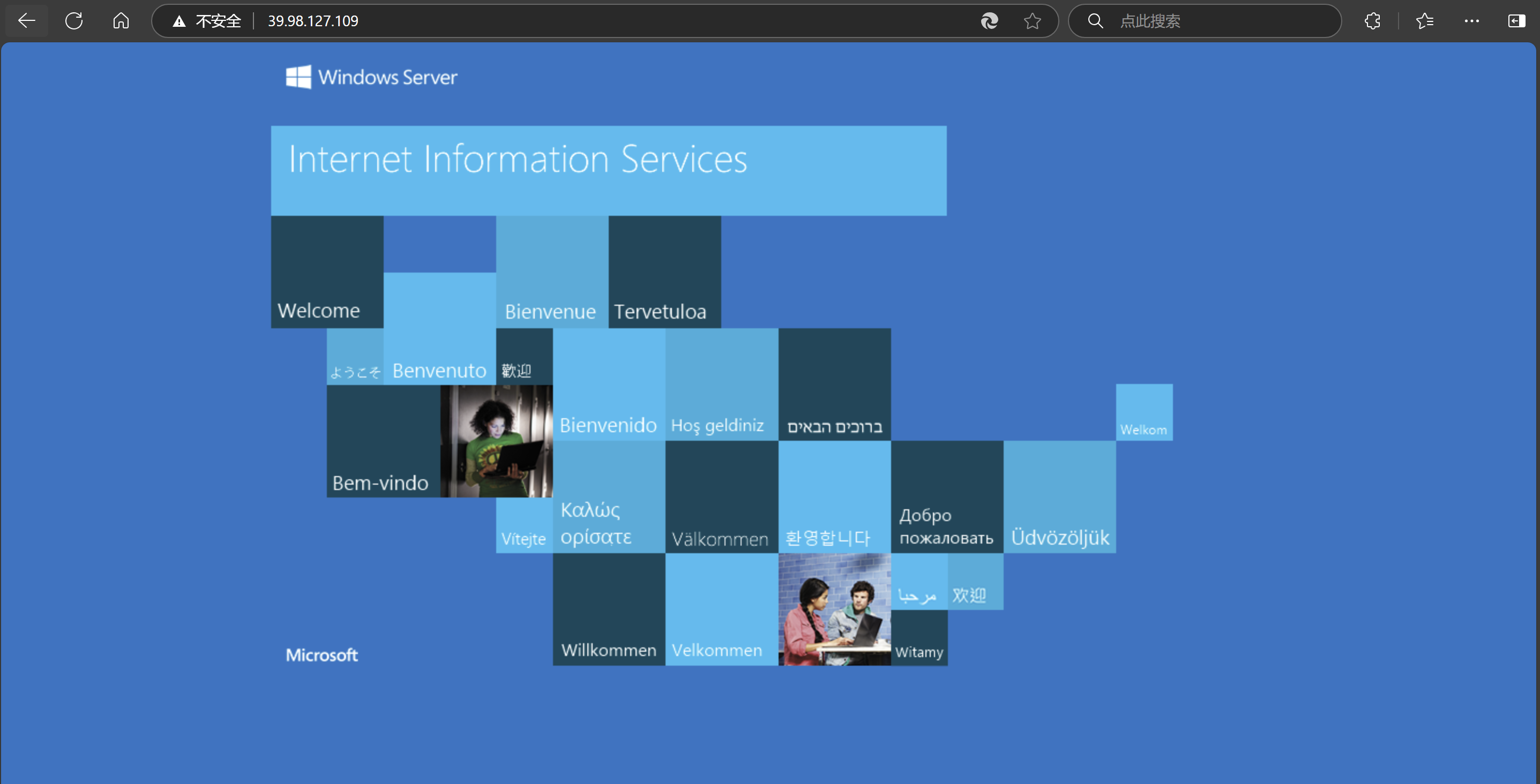
Task: Go to the browser home page
Action: tap(121, 21)
